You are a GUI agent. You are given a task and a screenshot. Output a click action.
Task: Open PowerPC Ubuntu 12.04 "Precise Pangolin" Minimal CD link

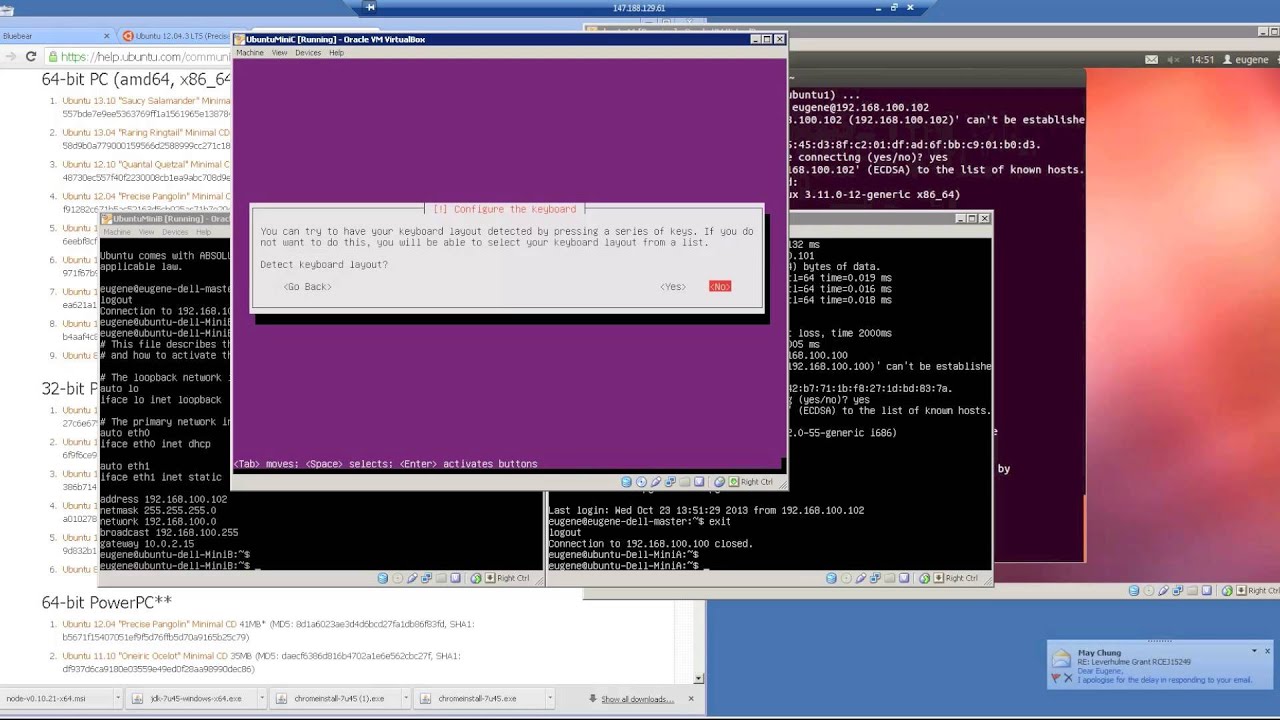coord(149,624)
